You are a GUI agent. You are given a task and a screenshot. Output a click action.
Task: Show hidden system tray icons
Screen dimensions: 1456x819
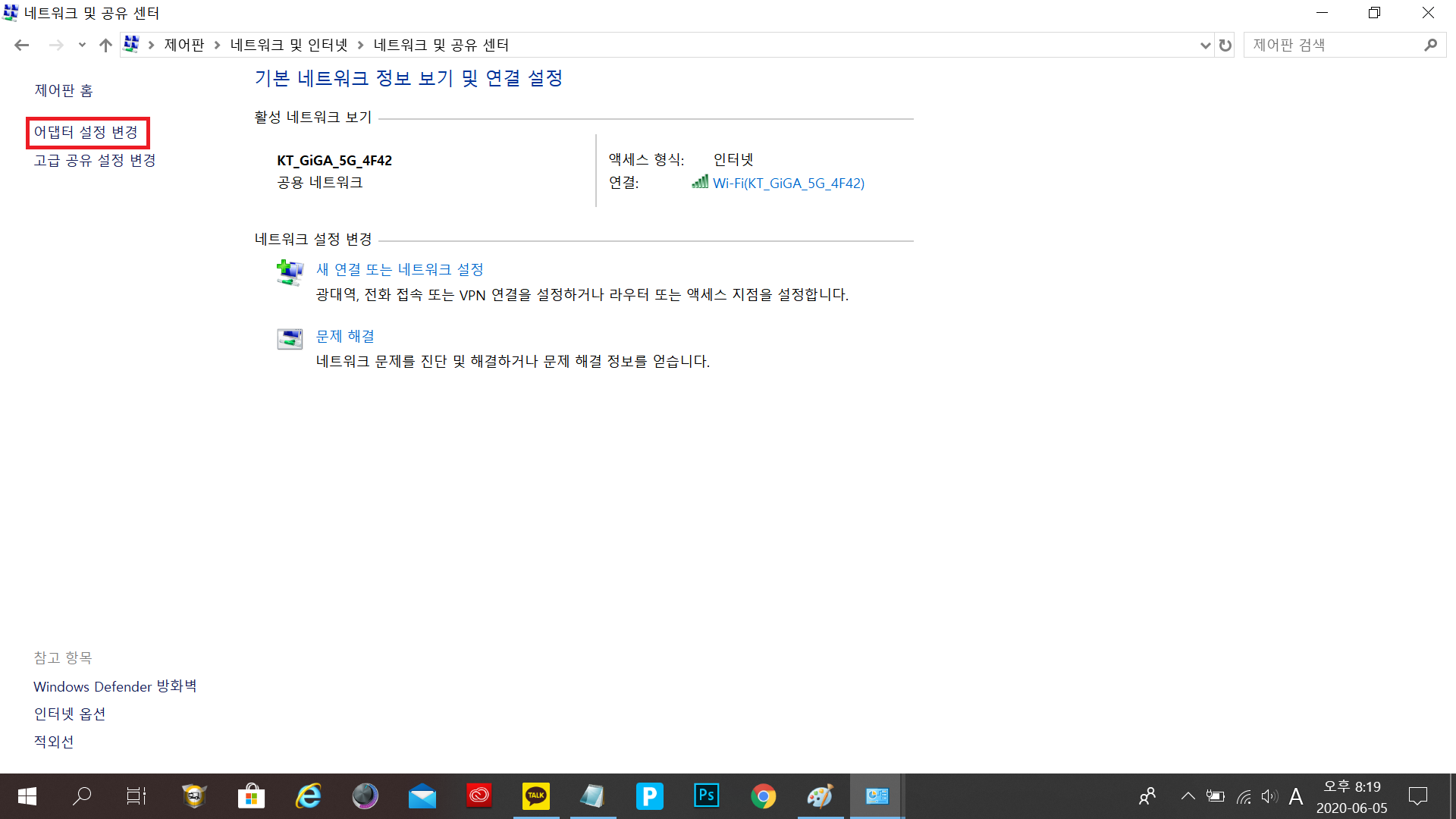1188,796
